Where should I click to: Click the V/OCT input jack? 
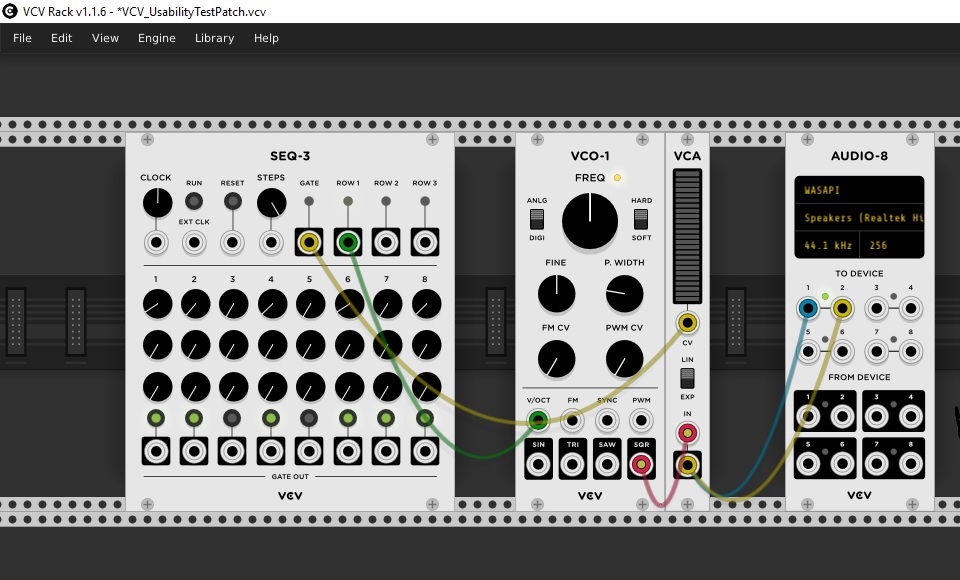(x=538, y=421)
